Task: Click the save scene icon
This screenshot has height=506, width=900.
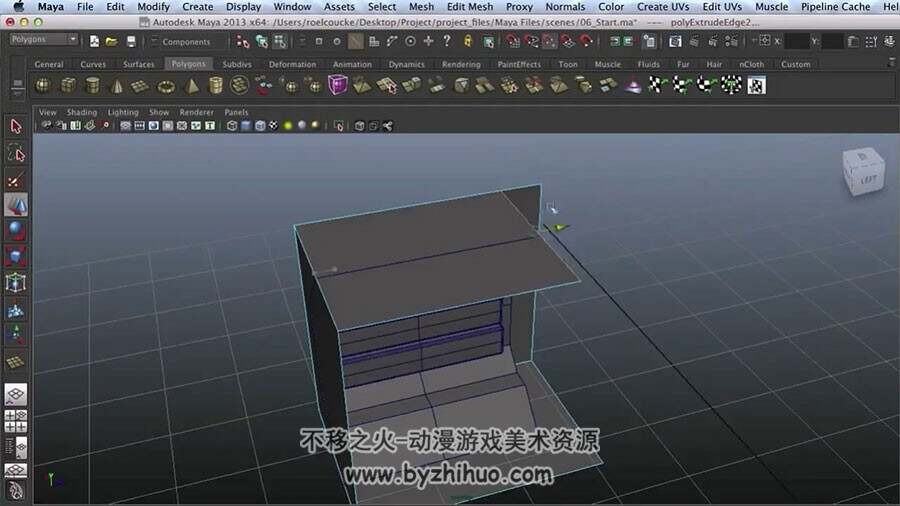Action: click(x=131, y=42)
